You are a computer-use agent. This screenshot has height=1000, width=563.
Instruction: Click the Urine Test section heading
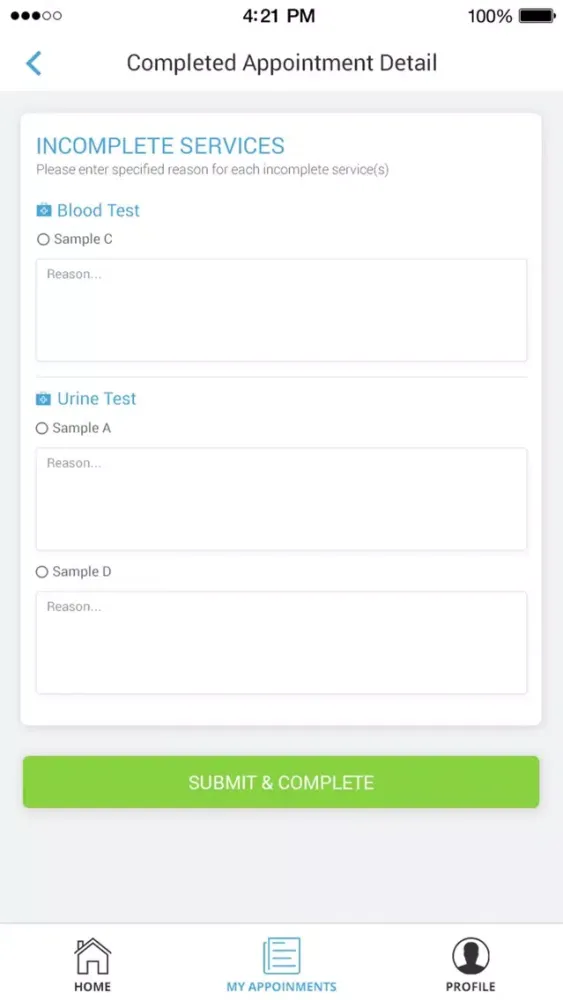coord(97,399)
